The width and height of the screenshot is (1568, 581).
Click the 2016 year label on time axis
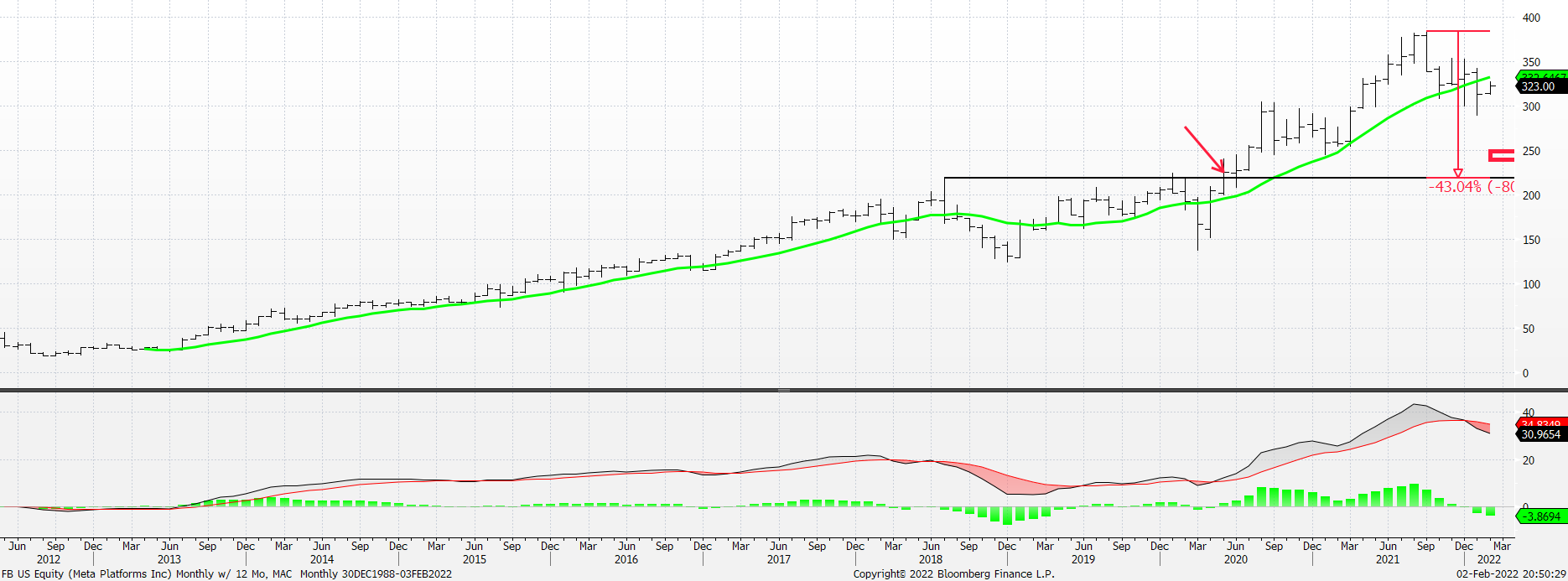pyautogui.click(x=626, y=559)
